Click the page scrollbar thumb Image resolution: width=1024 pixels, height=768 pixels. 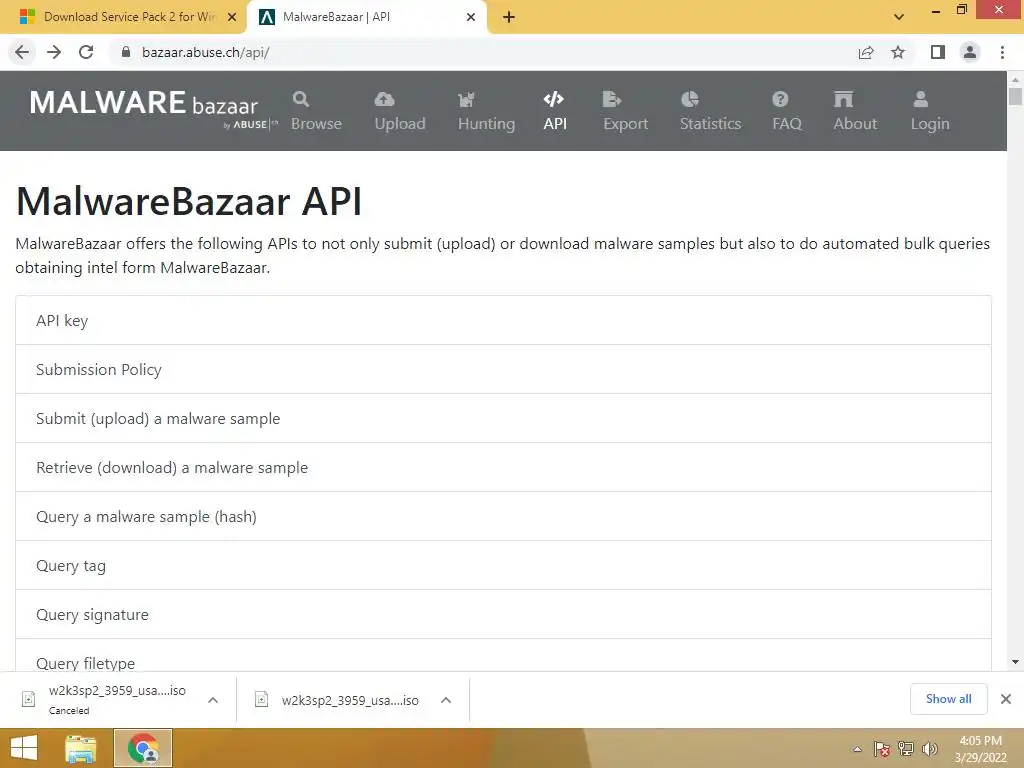(x=1015, y=96)
